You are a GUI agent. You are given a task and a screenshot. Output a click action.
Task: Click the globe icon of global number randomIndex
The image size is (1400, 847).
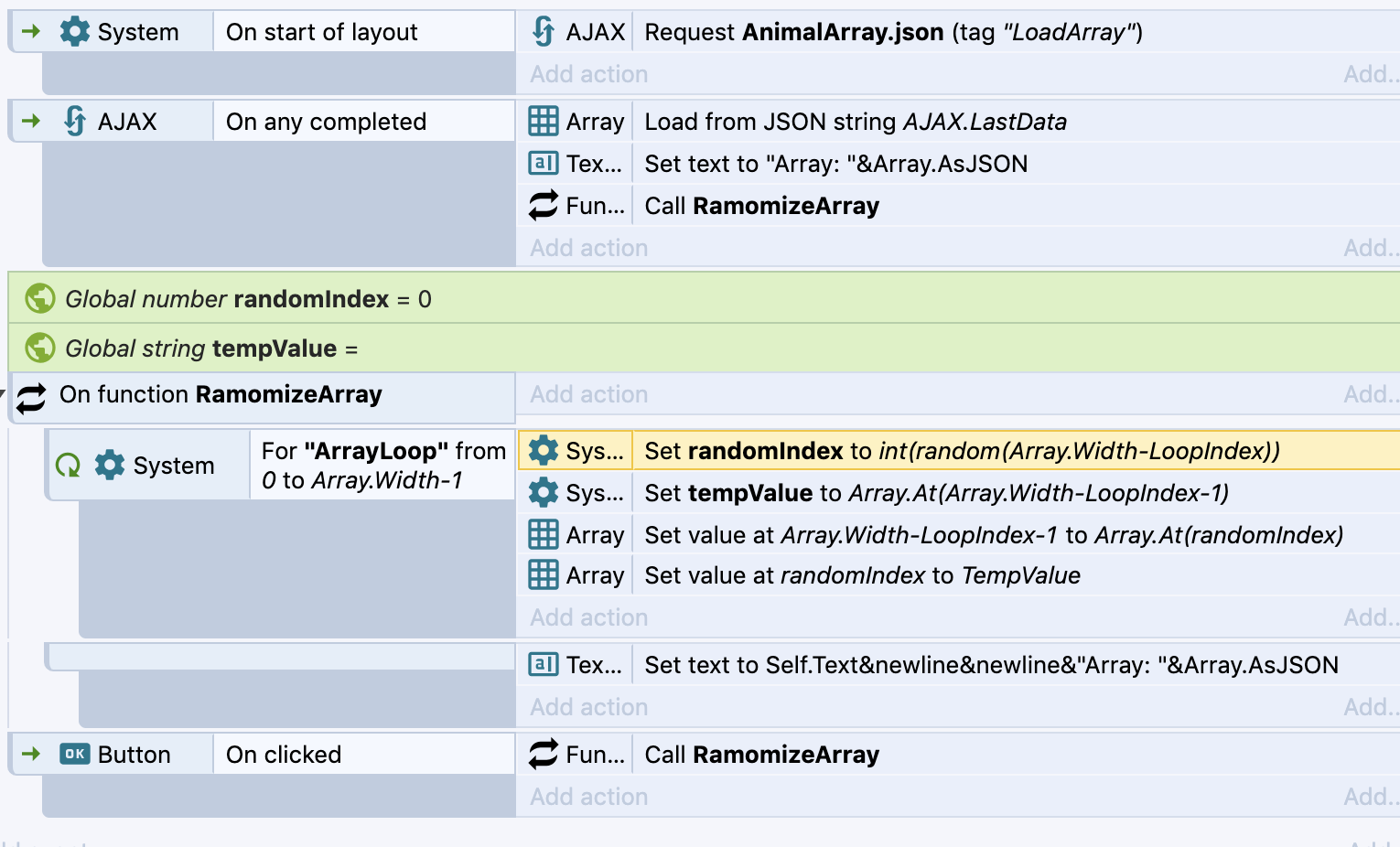(x=39, y=298)
